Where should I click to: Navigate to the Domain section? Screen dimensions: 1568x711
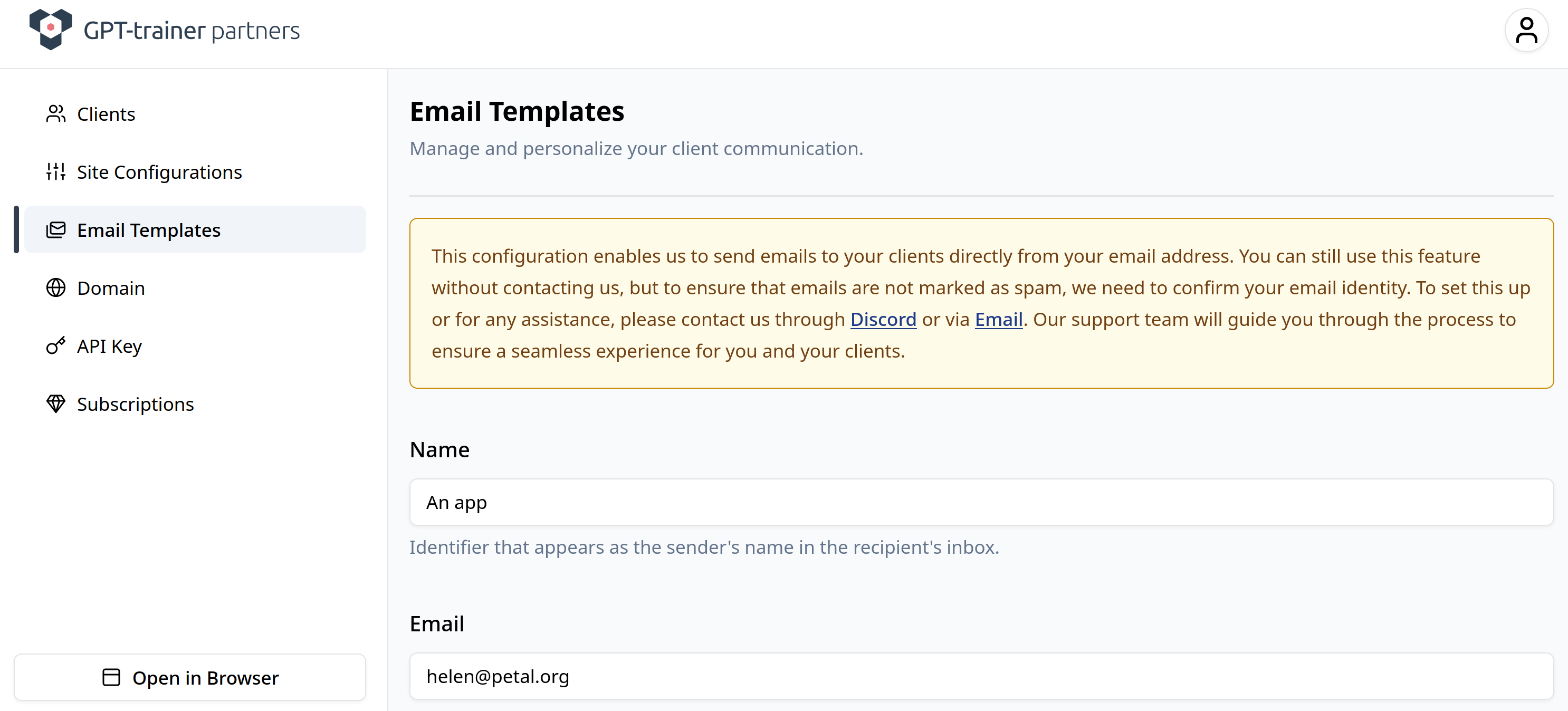[111, 288]
